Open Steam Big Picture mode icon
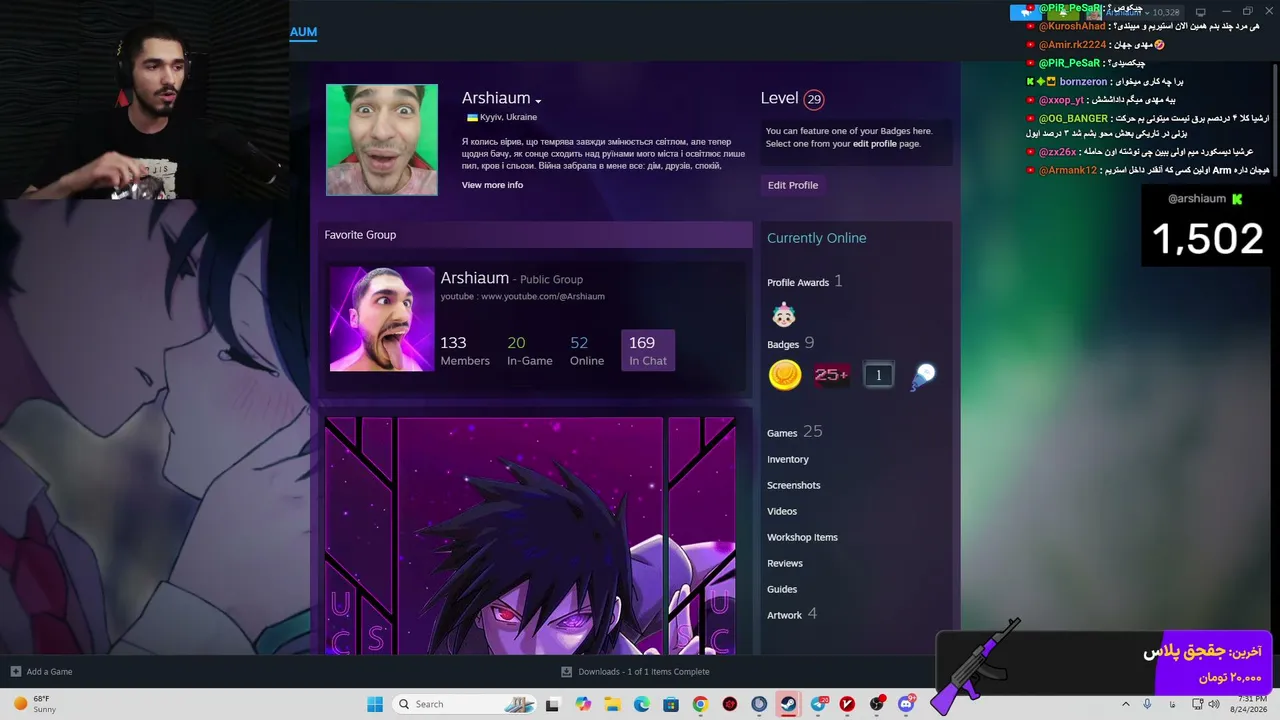The height and width of the screenshot is (720, 1280). pos(1201,12)
